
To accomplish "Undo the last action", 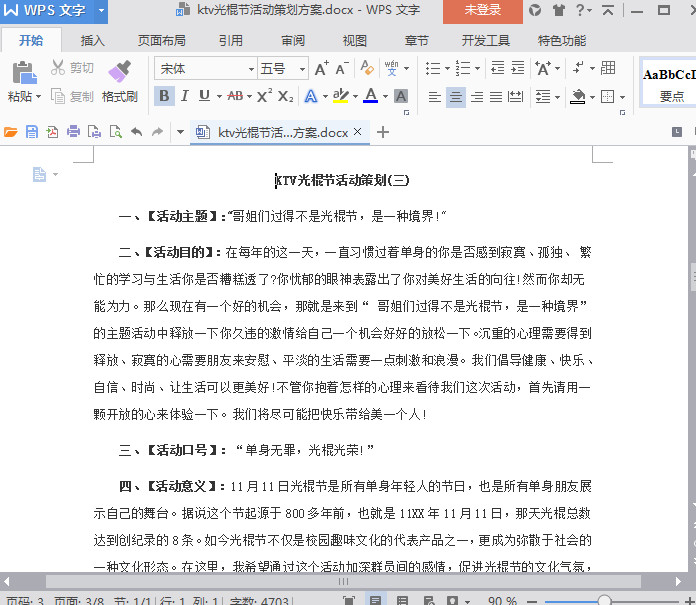I will (137, 132).
